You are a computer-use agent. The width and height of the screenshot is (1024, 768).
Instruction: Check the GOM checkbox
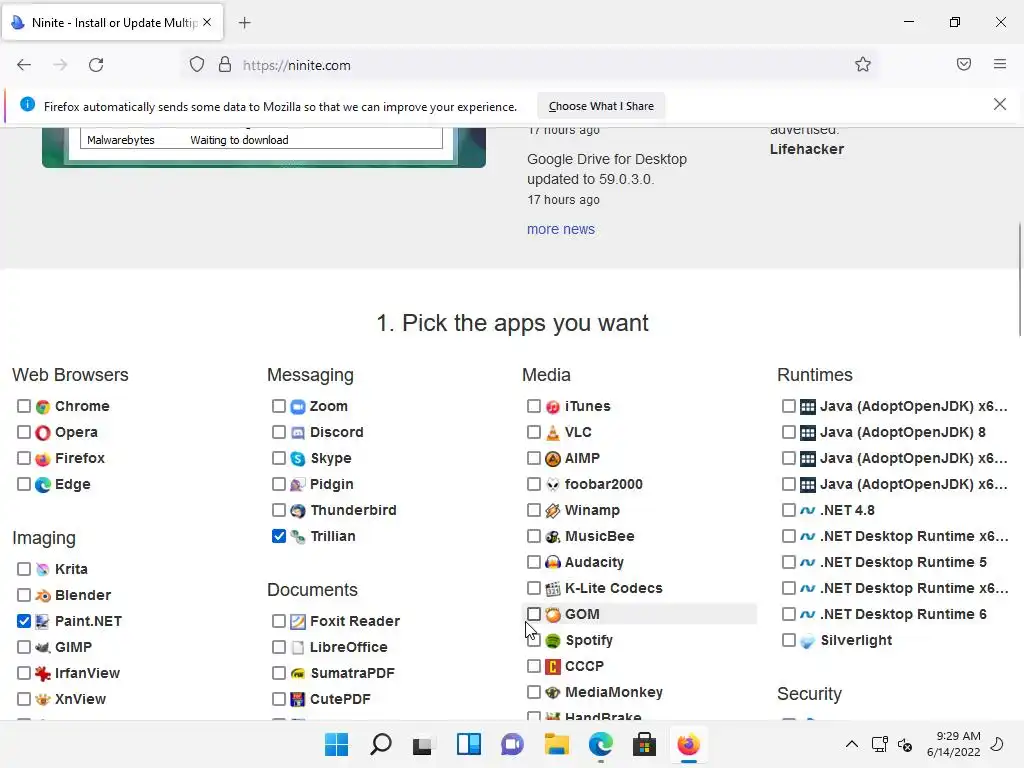[534, 615]
